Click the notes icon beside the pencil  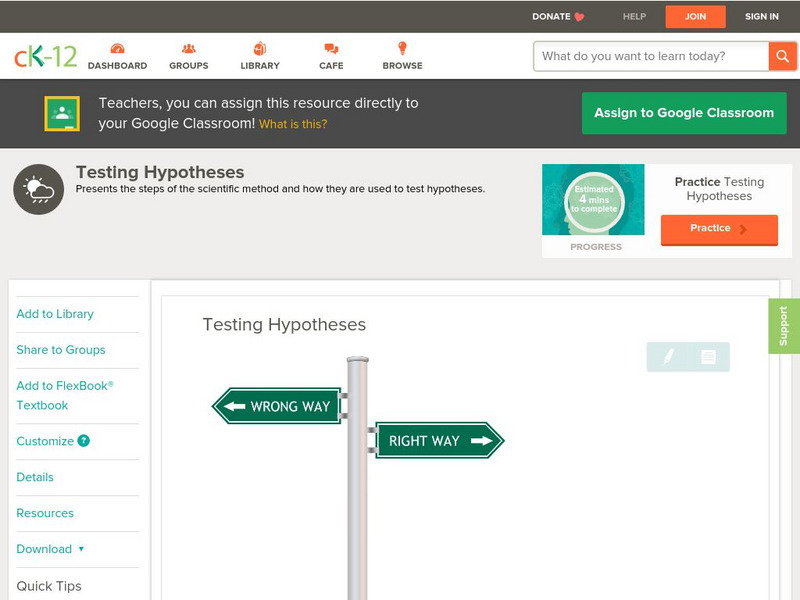pyautogui.click(x=708, y=356)
